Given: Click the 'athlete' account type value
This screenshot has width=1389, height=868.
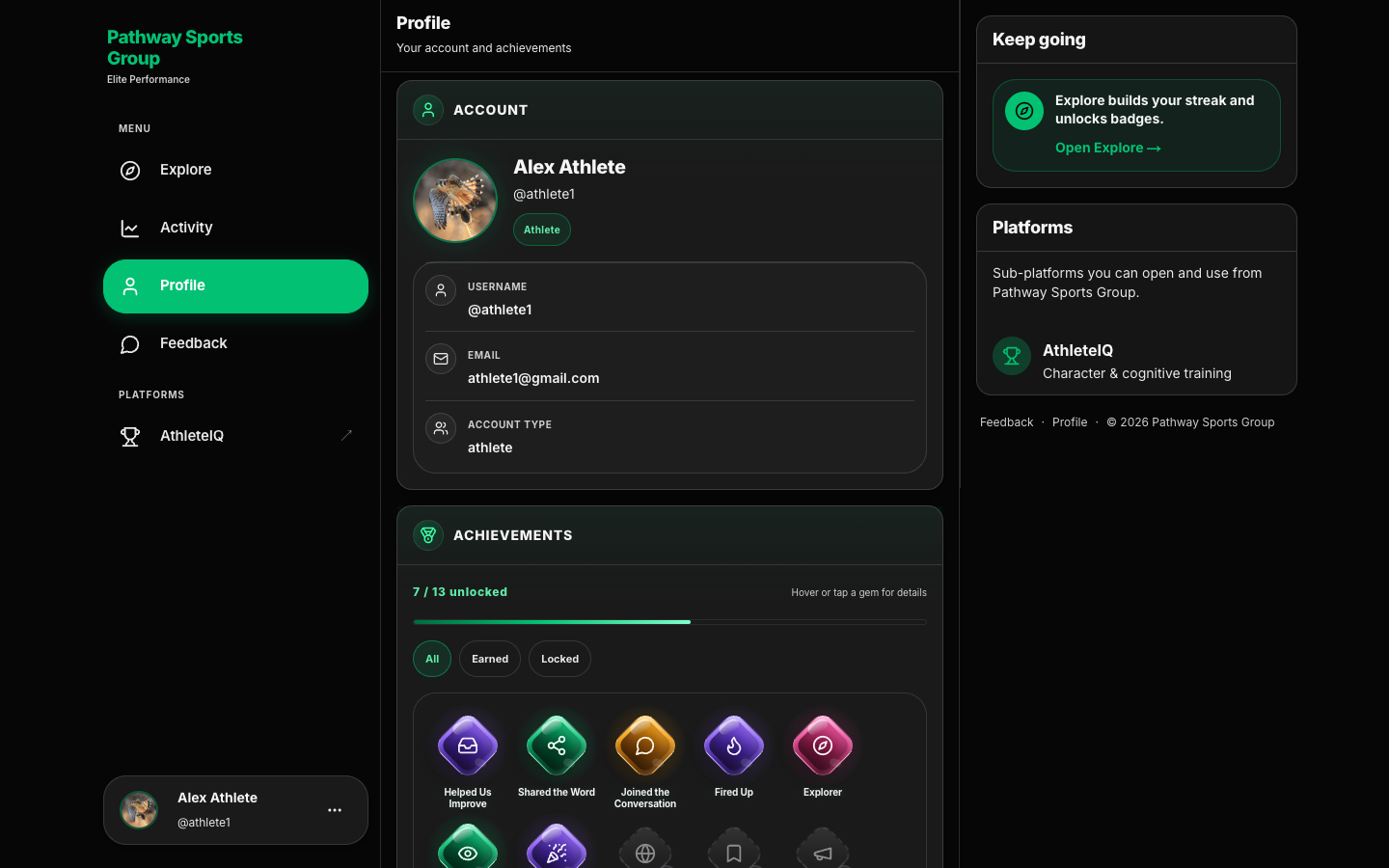Looking at the screenshot, I should tap(490, 448).
